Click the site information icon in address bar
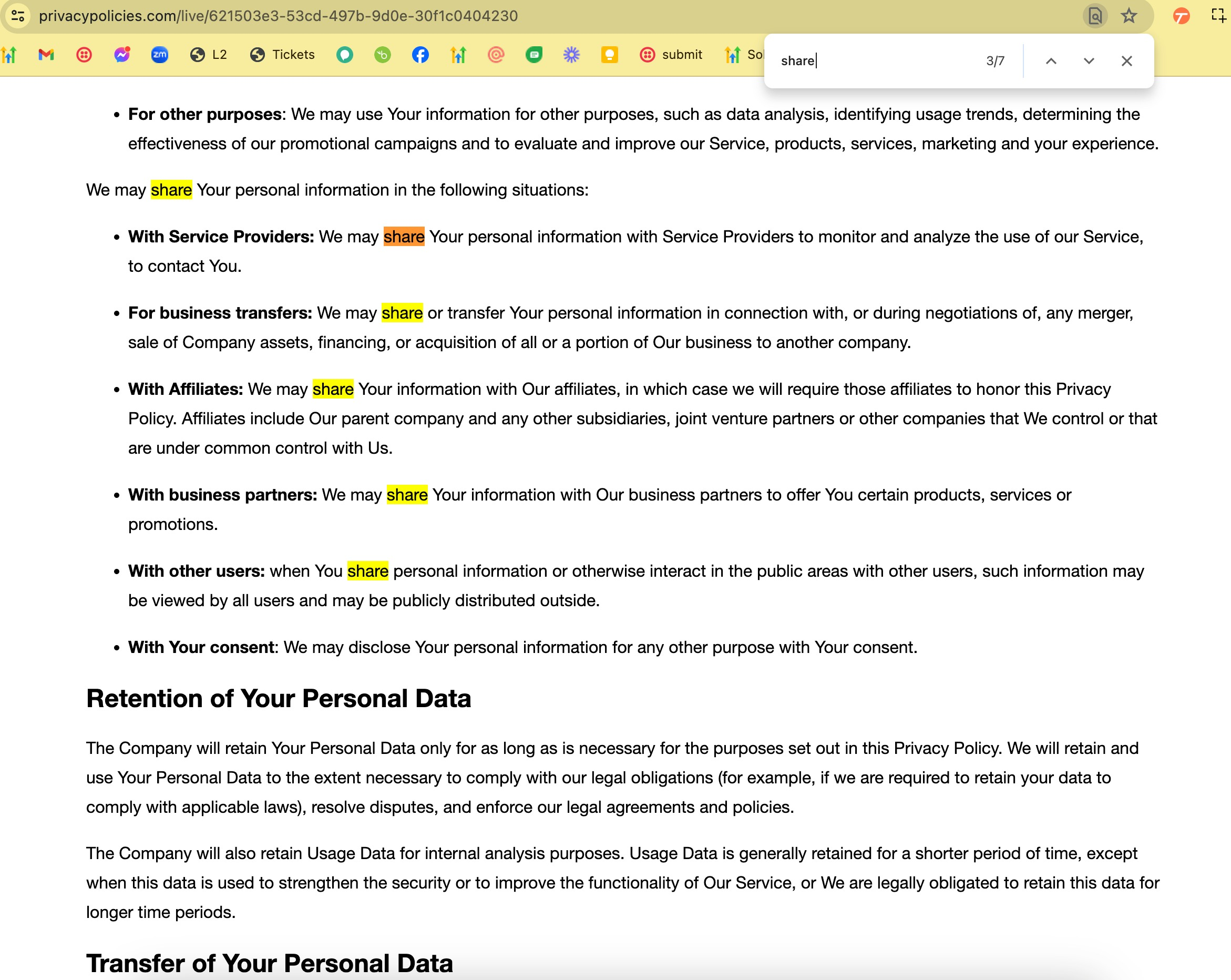 click(x=18, y=15)
